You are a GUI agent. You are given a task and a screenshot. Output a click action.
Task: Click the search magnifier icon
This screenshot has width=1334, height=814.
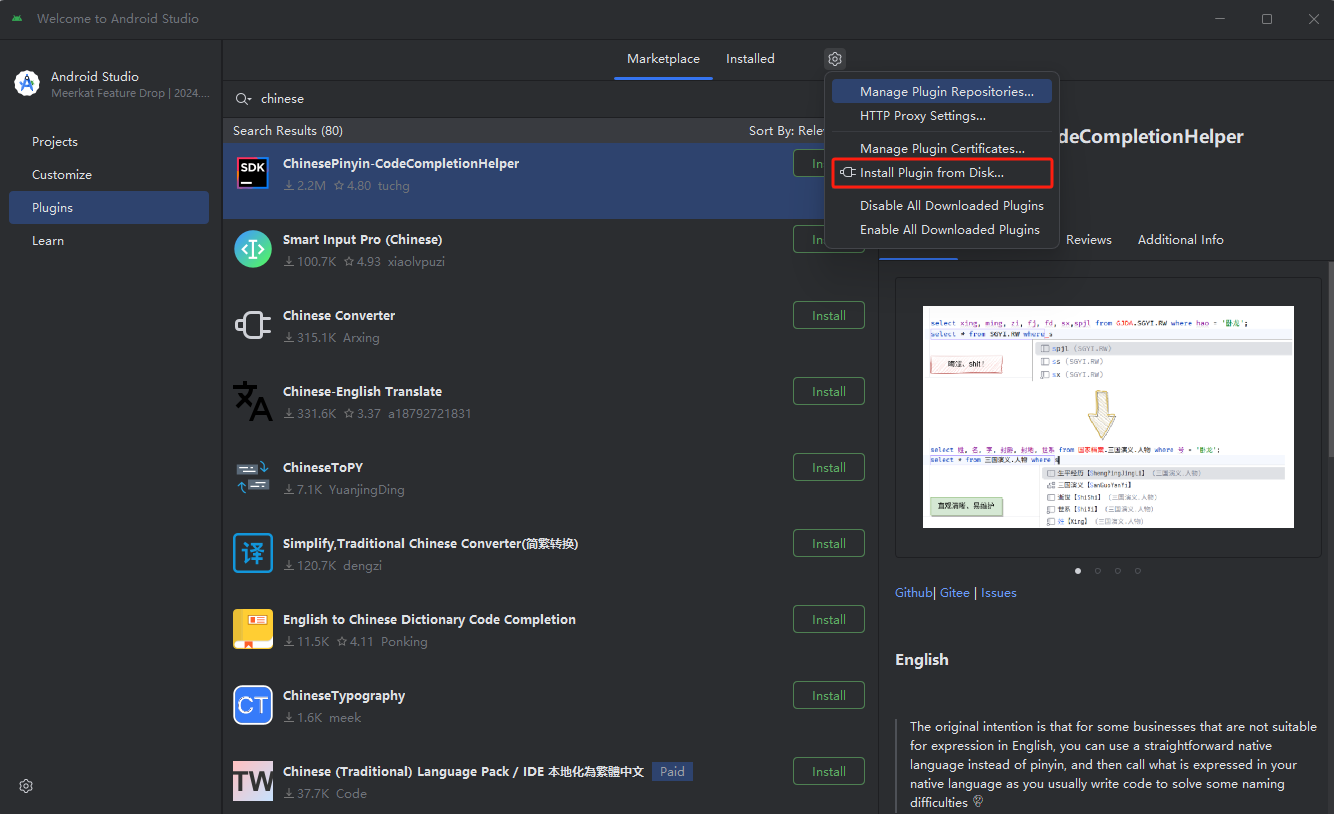click(x=242, y=99)
